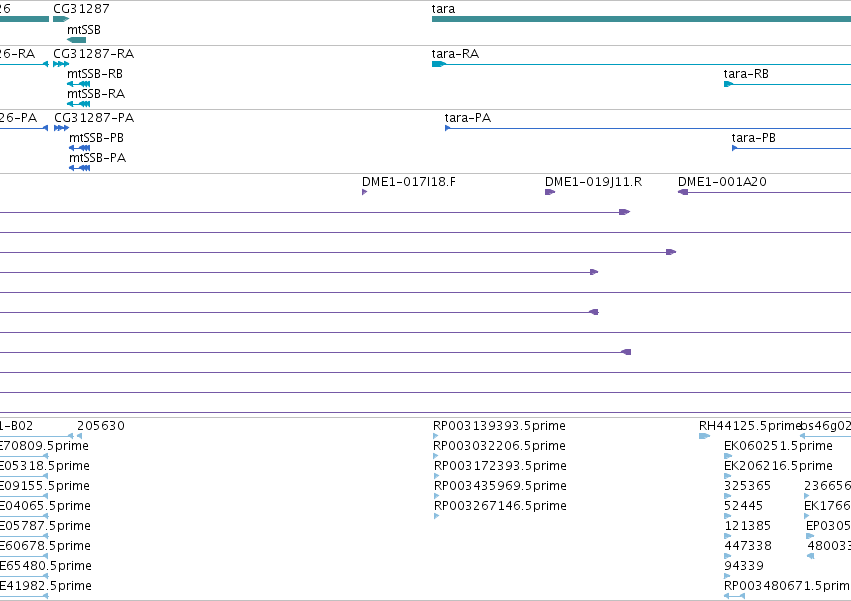This screenshot has height=601, width=851.
Task: Open the CG31287-PA protein label
Action: [x=94, y=118]
